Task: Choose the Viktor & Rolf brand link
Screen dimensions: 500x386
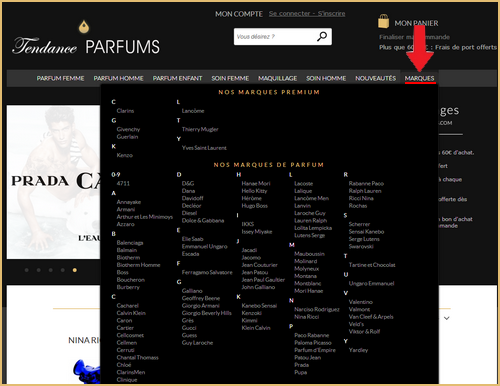Action: click(x=364, y=331)
